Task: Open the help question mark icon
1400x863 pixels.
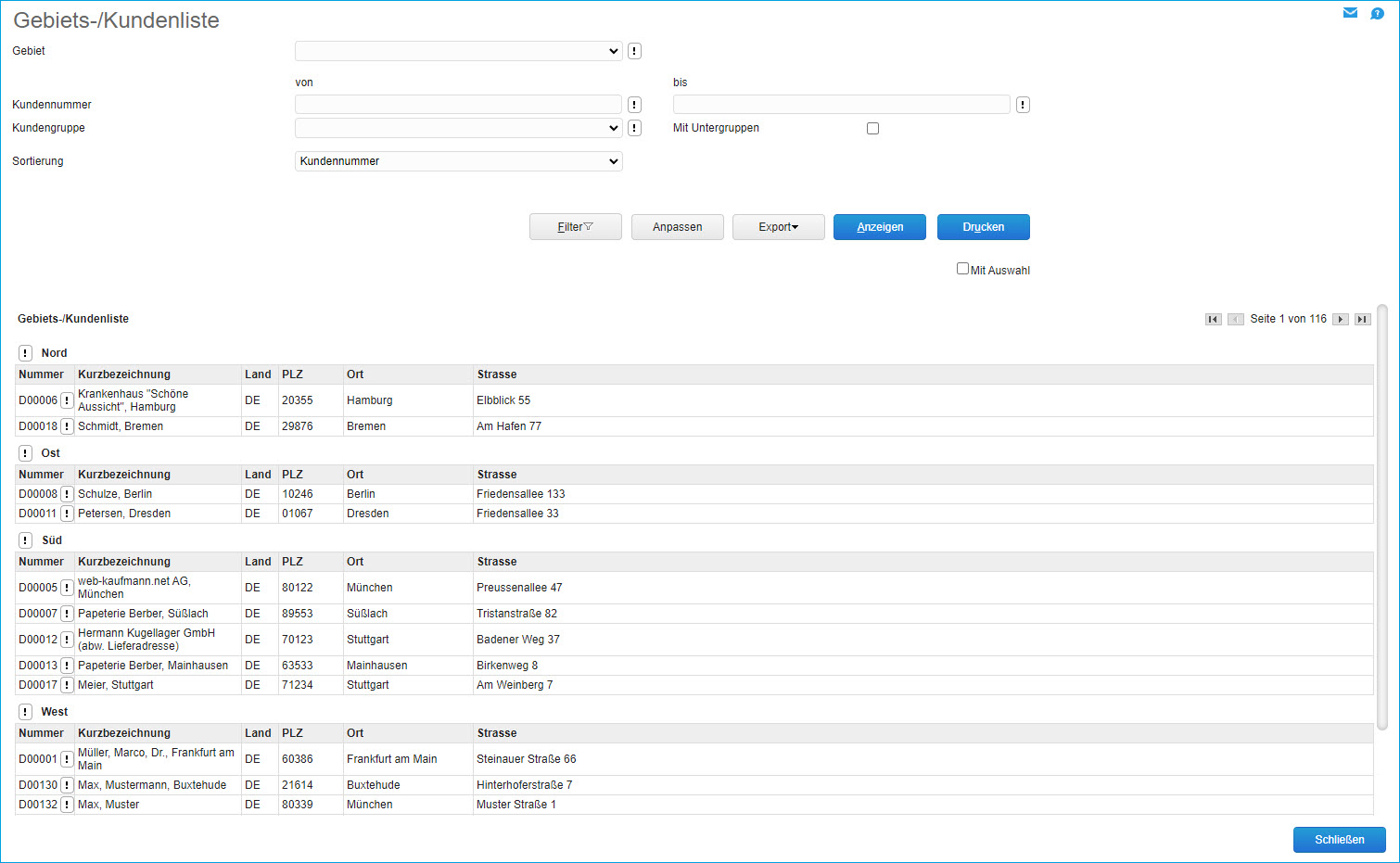Action: pyautogui.click(x=1377, y=13)
